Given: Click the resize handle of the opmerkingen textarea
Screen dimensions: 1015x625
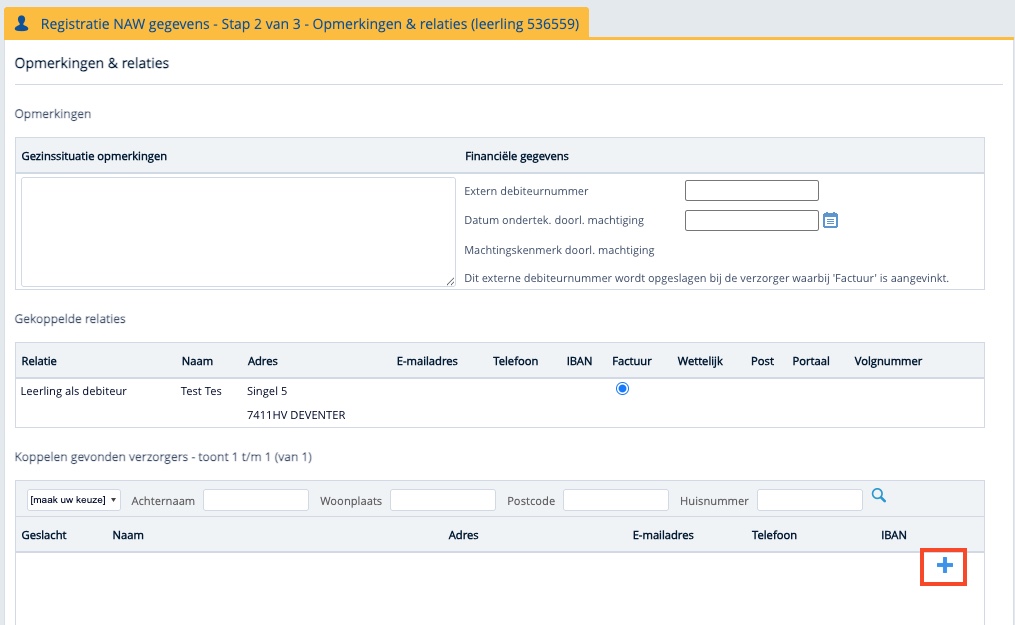Looking at the screenshot, I should click(451, 282).
